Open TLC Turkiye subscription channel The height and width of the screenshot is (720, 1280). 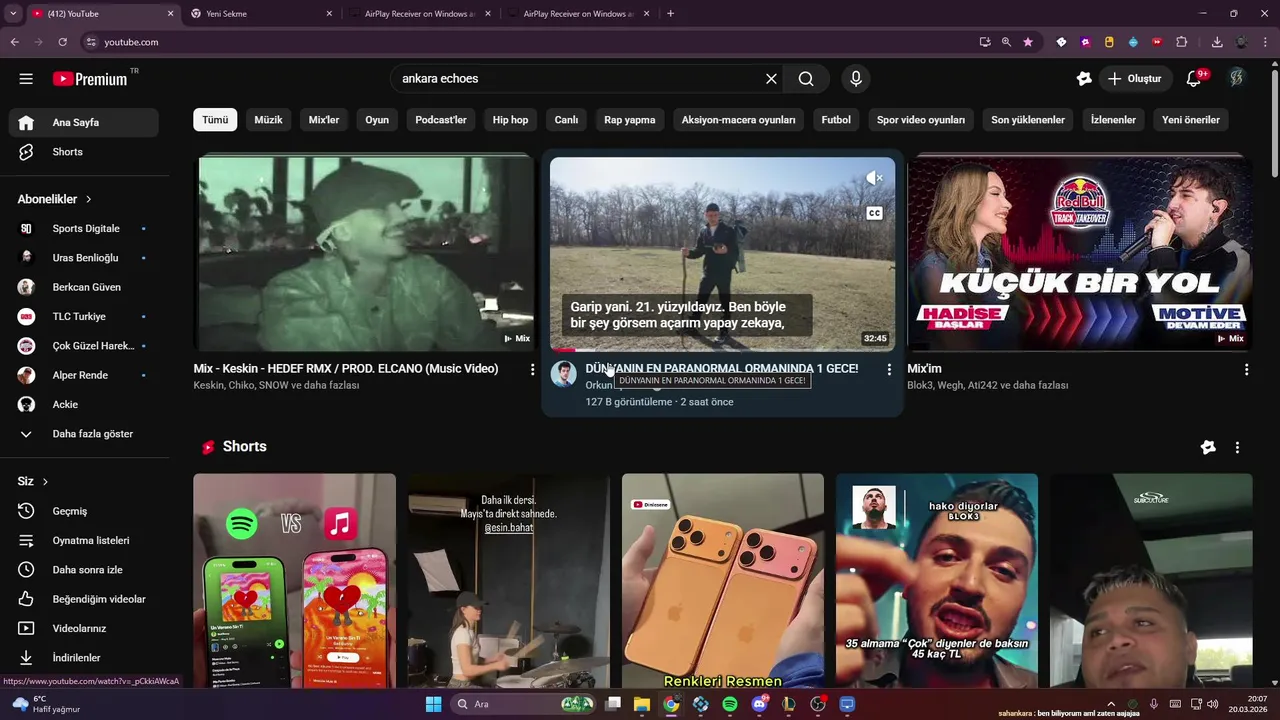pos(84,316)
